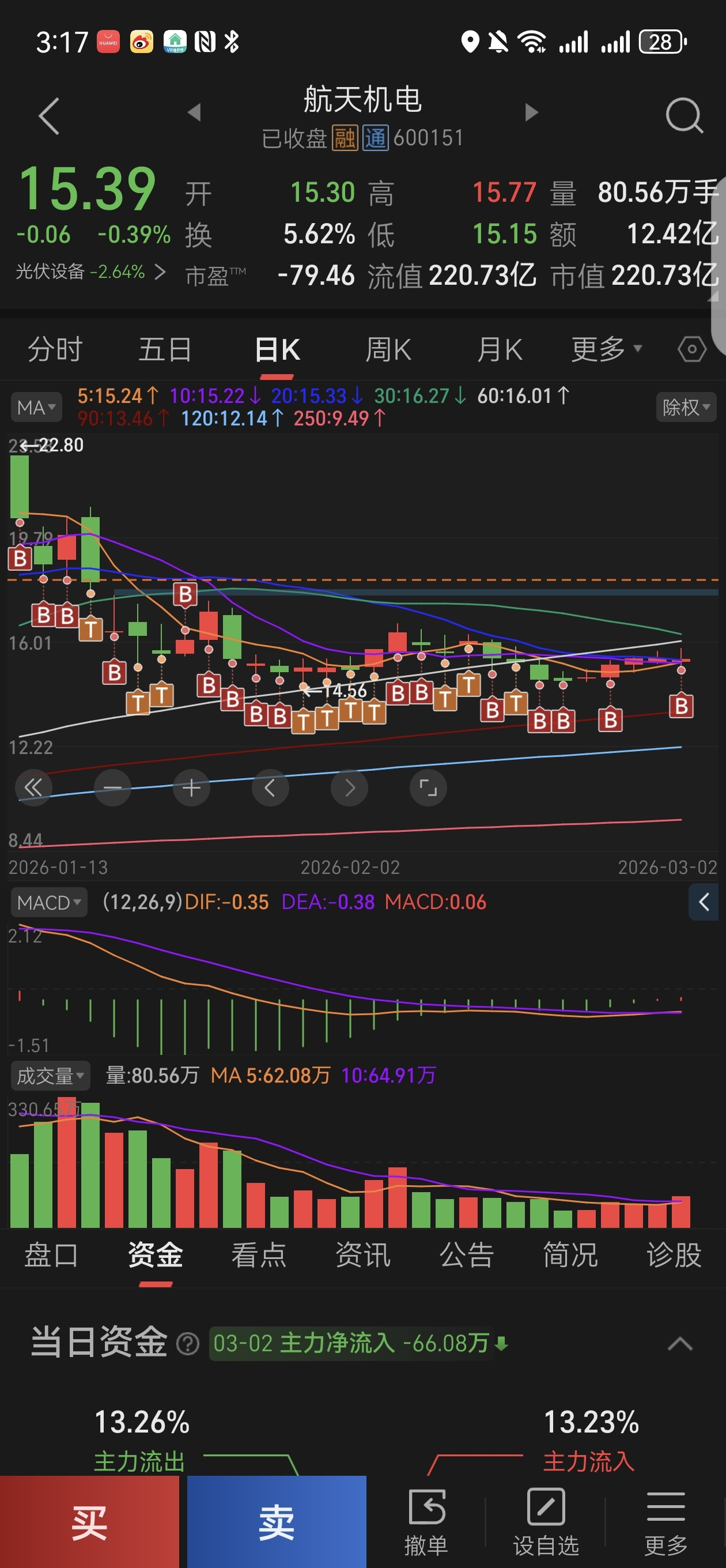Open the search magnifier icon
Viewport: 726px width, 1568px height.
684,115
